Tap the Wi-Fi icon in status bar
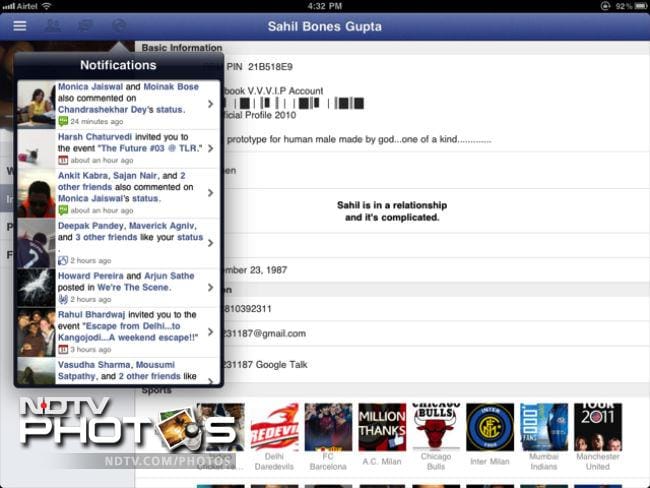Image resolution: width=650 pixels, height=488 pixels. [46, 6]
